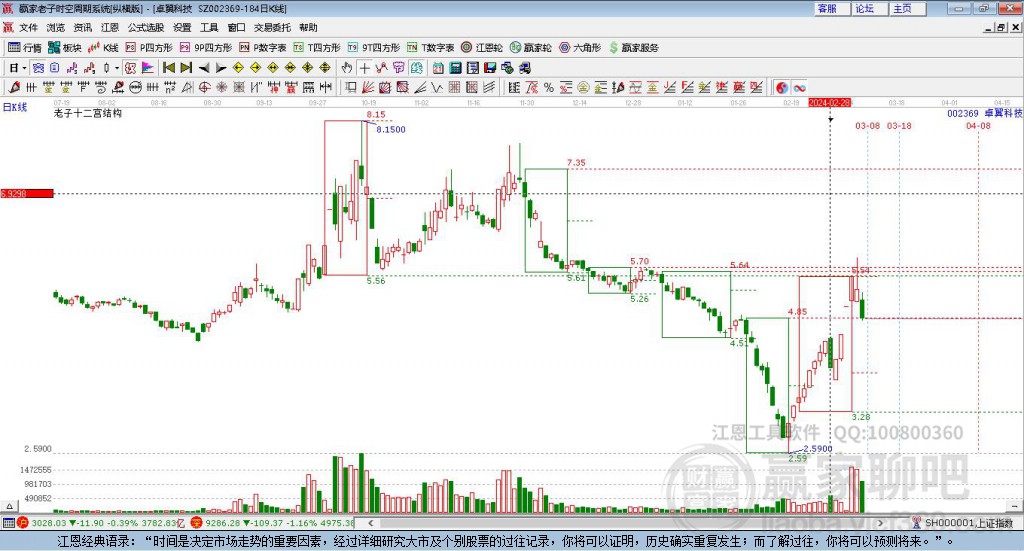This screenshot has height=551, width=1024.
Task: Step chart right with black arrow
Action: pos(221,68)
